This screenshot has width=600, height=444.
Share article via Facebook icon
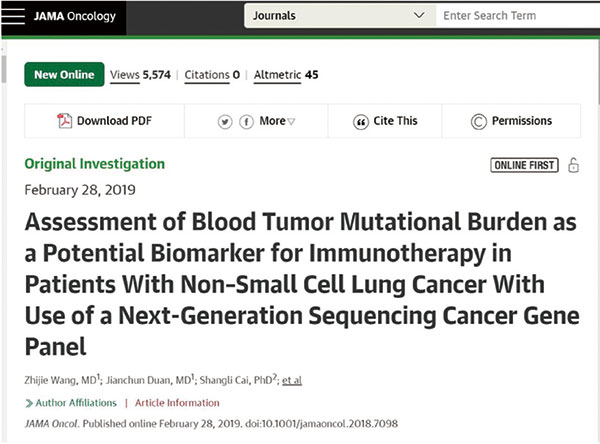coord(246,122)
